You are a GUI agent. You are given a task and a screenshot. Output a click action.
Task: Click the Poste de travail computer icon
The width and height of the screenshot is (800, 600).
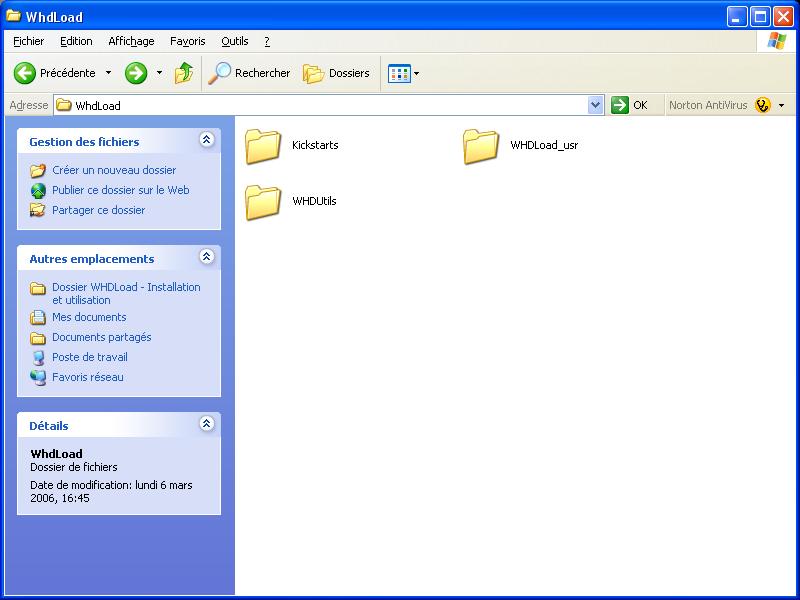coord(38,358)
